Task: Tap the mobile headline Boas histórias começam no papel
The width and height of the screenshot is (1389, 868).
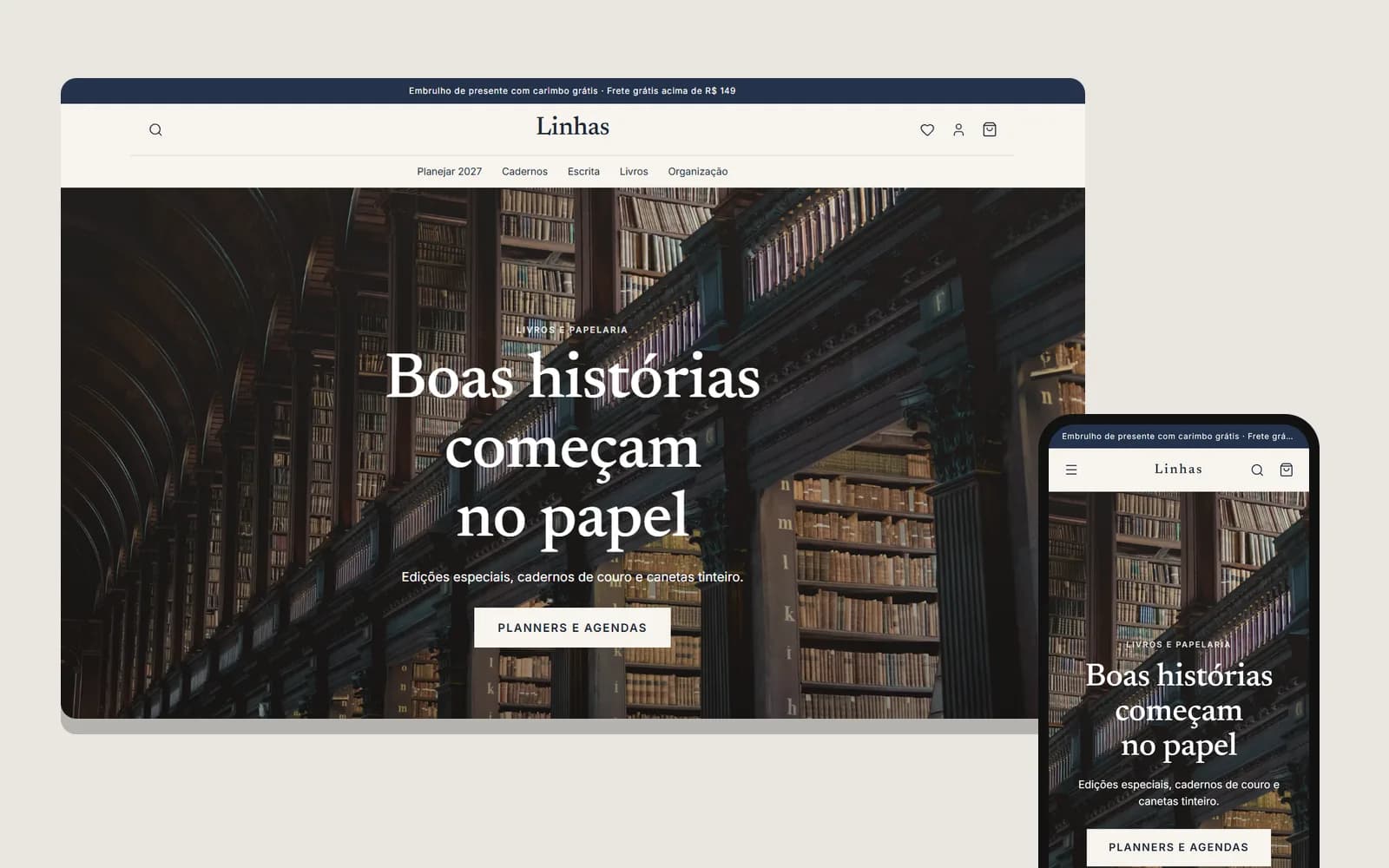Action: (1178, 710)
